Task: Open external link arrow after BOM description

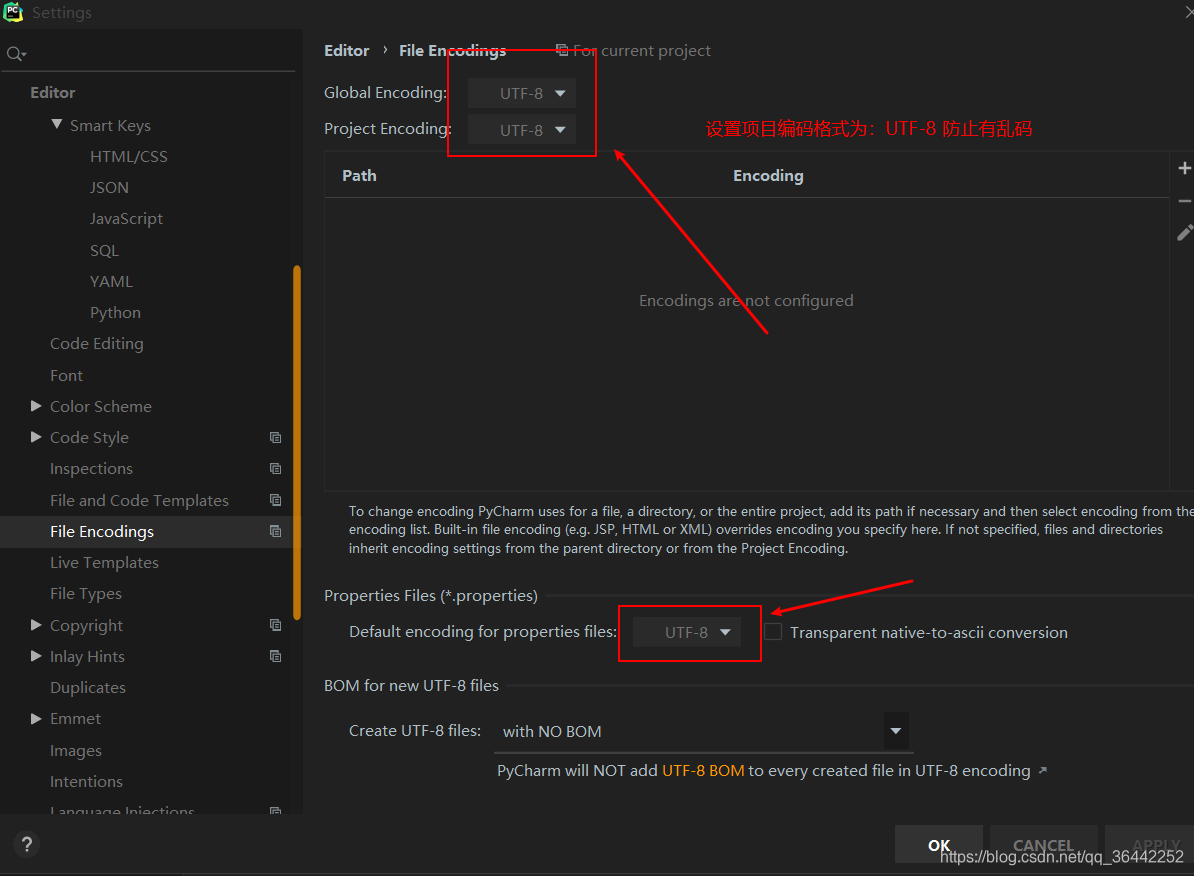Action: click(1043, 770)
